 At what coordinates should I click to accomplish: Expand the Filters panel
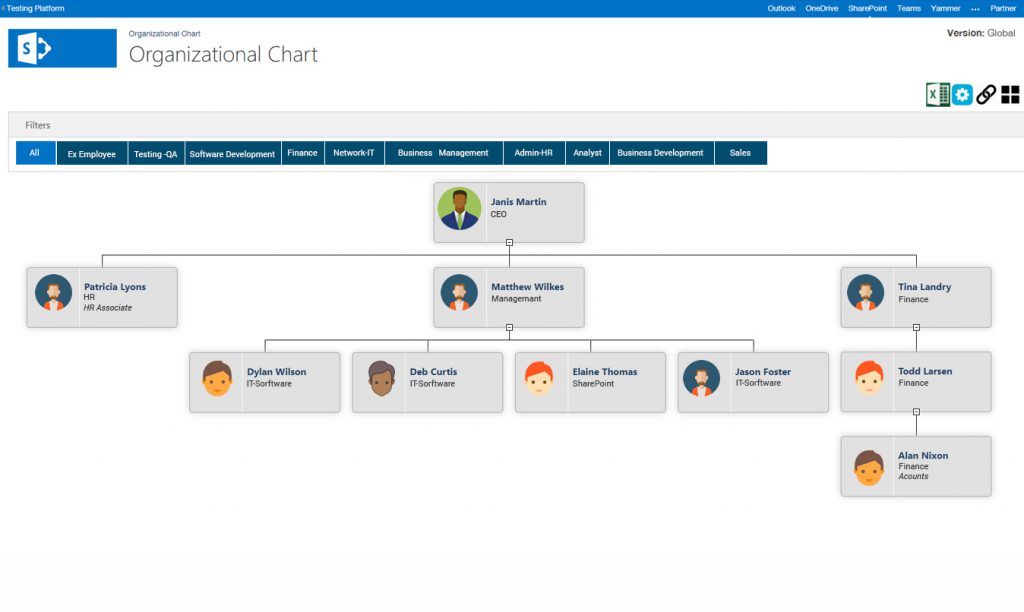37,124
